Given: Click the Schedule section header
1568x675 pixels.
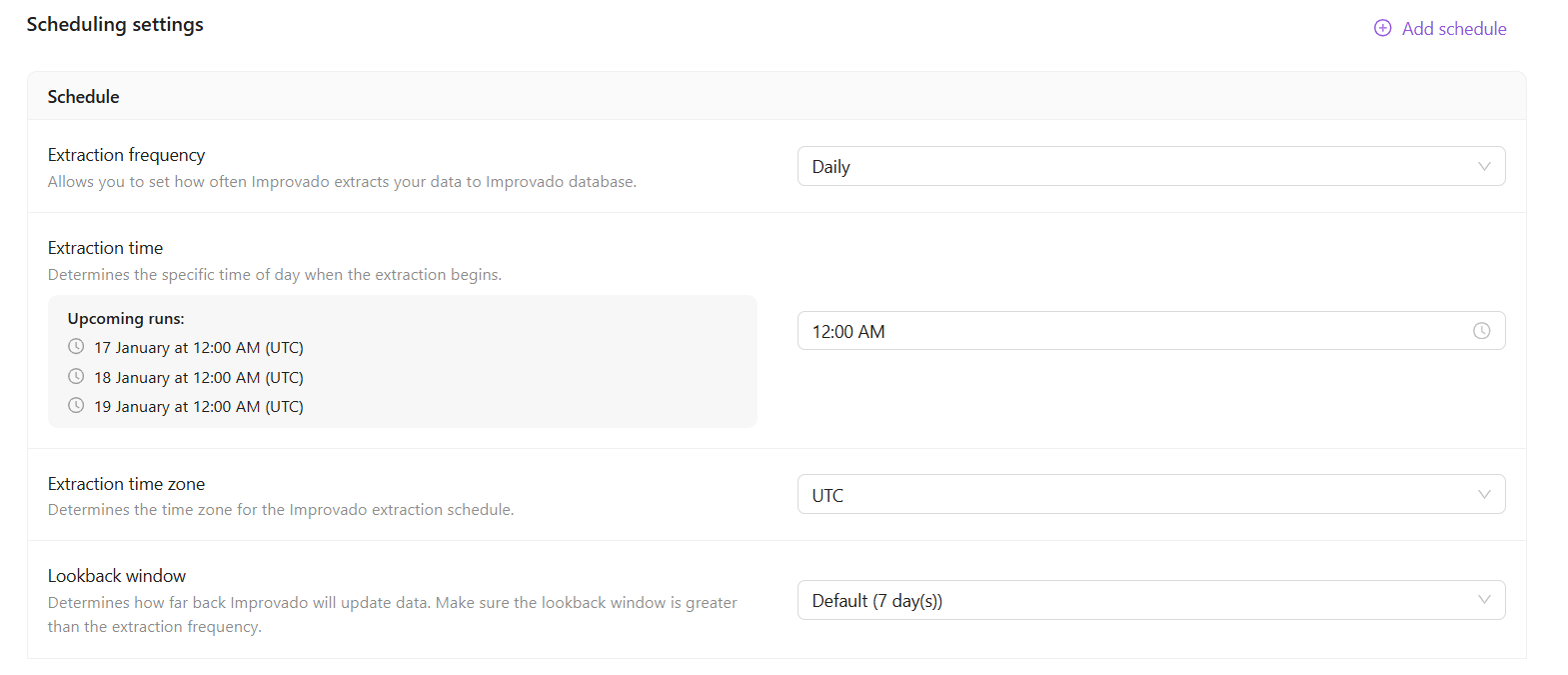Looking at the screenshot, I should [x=84, y=97].
